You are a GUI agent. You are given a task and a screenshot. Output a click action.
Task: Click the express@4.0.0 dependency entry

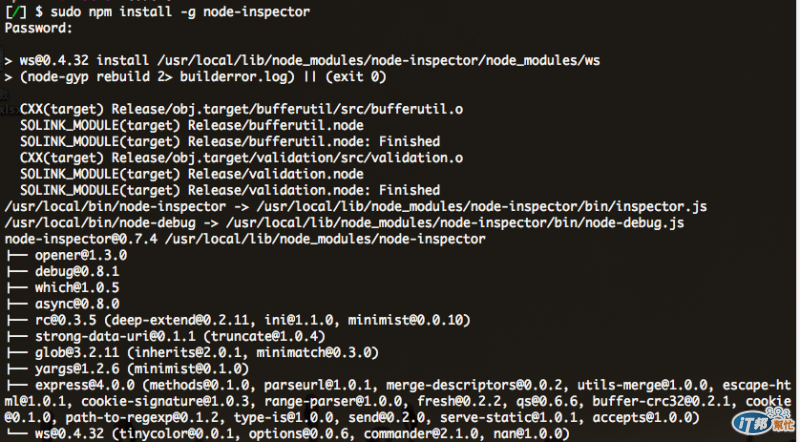[85, 385]
